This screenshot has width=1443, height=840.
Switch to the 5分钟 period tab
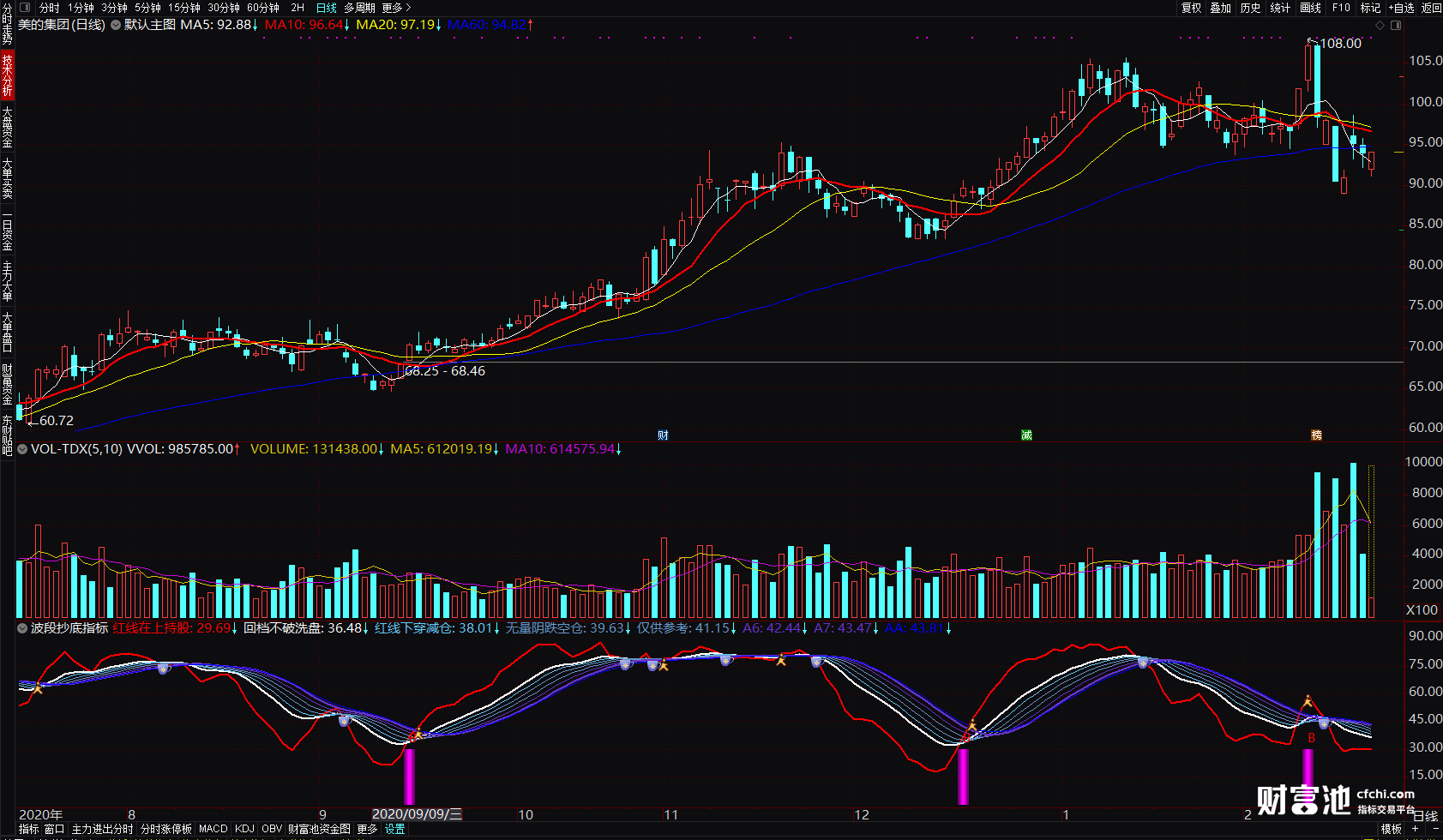[x=147, y=8]
